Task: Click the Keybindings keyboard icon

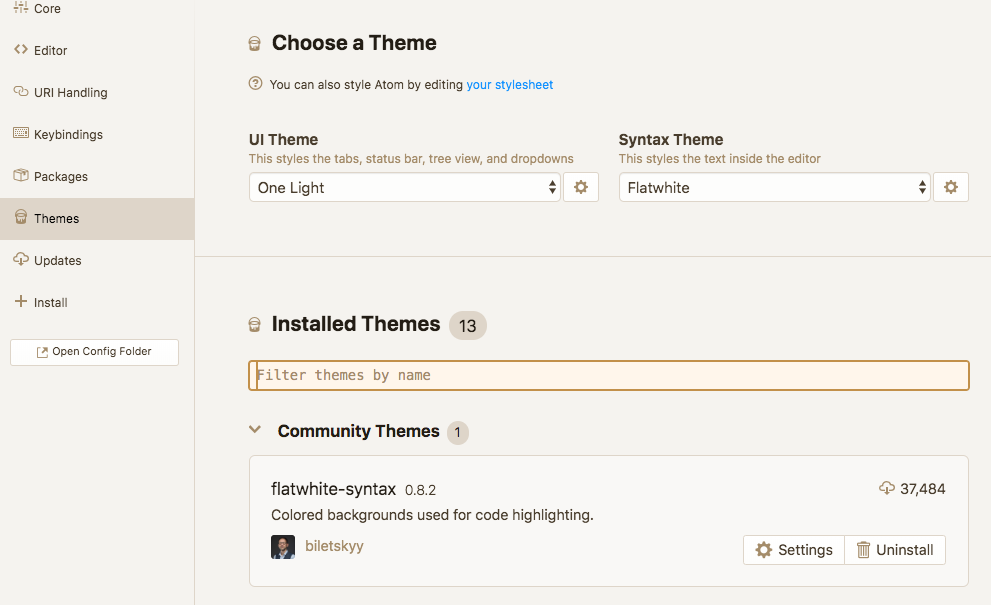Action: pyautogui.click(x=21, y=133)
